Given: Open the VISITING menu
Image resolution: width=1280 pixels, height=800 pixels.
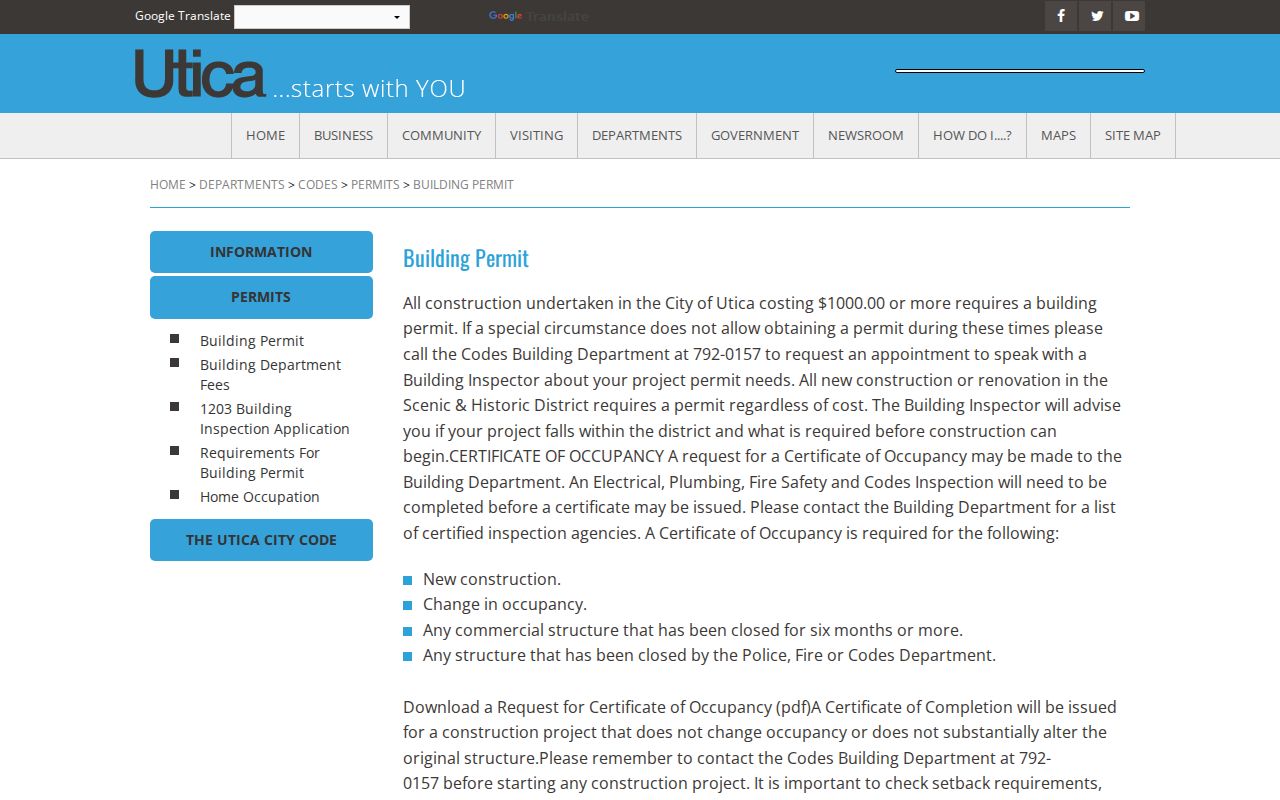Looking at the screenshot, I should tap(536, 136).
